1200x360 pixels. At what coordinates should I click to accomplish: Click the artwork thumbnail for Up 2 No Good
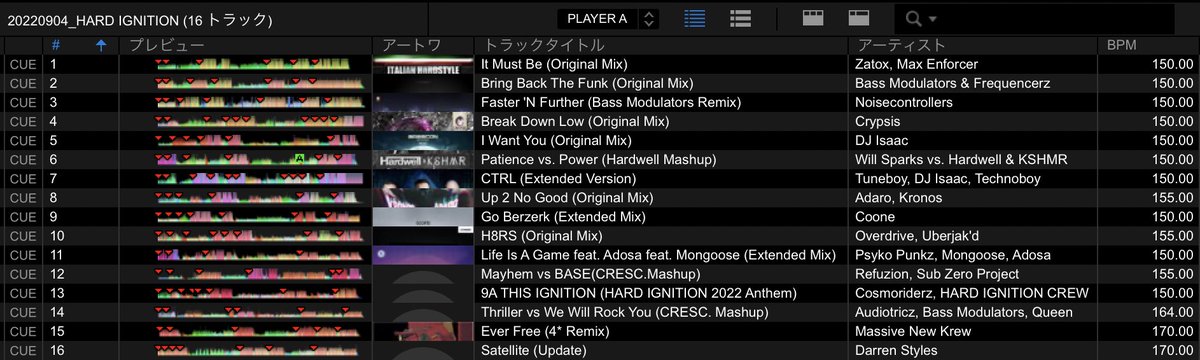[423, 197]
